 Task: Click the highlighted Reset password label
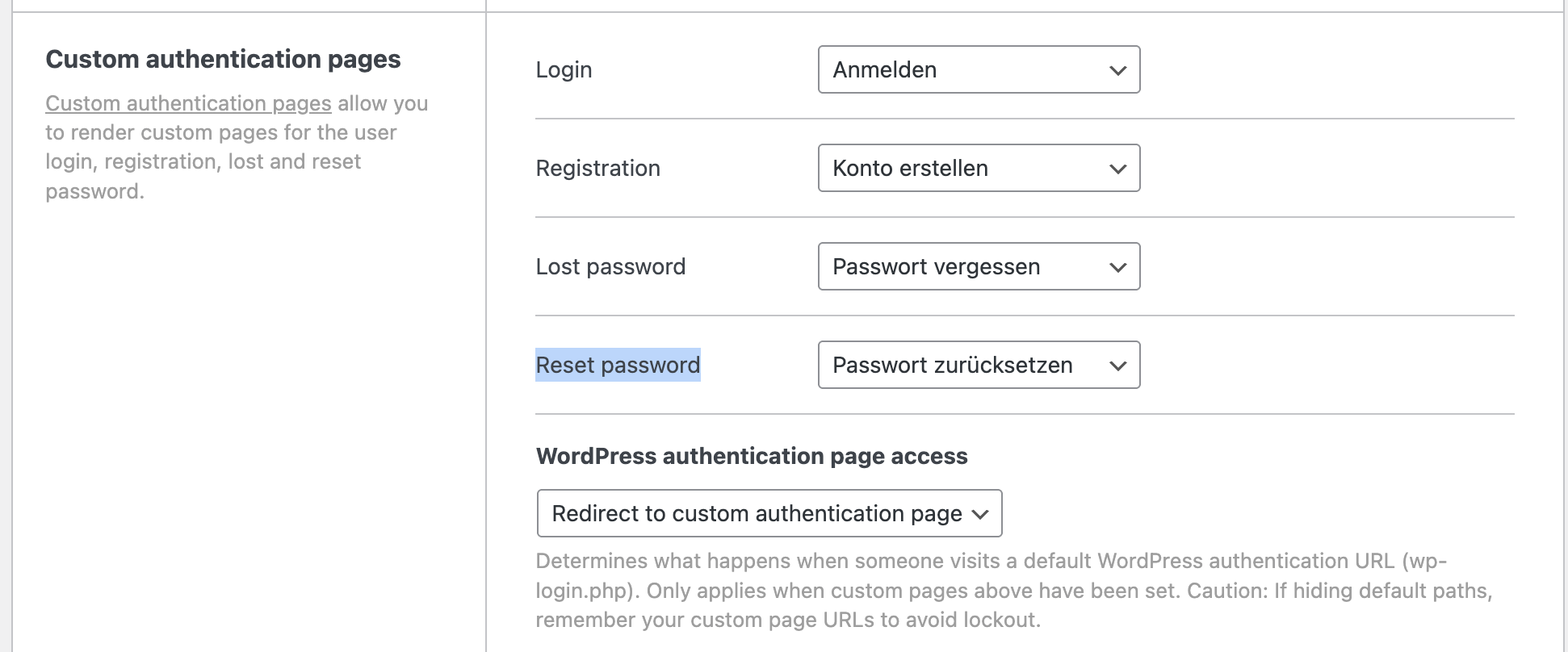pos(618,366)
